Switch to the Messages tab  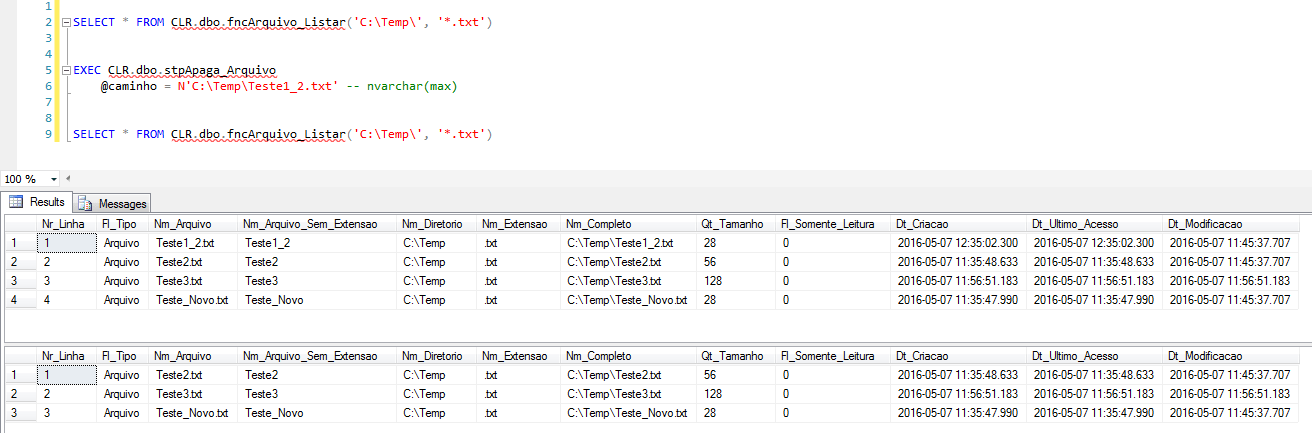[x=113, y=204]
